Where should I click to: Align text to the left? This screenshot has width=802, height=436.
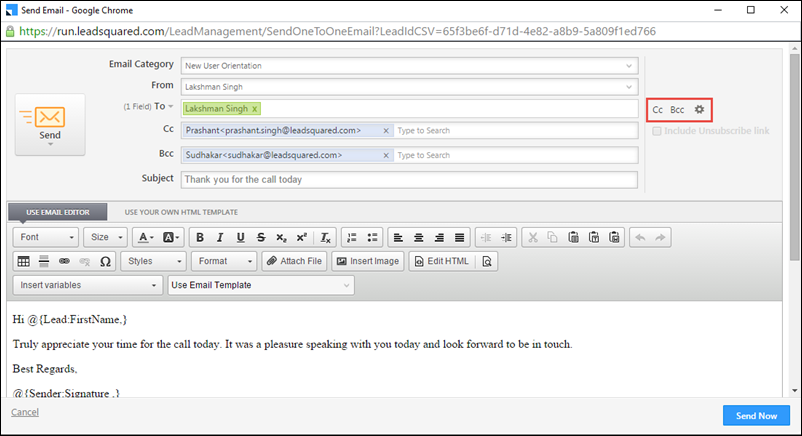tap(398, 237)
